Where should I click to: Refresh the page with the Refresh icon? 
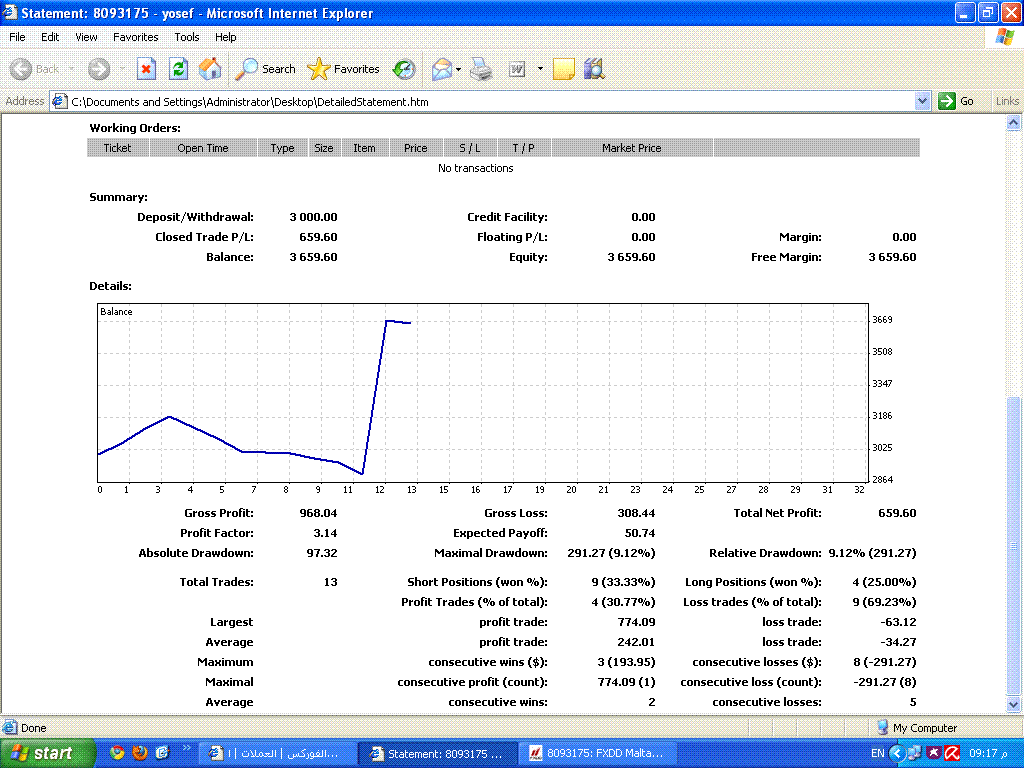click(178, 69)
